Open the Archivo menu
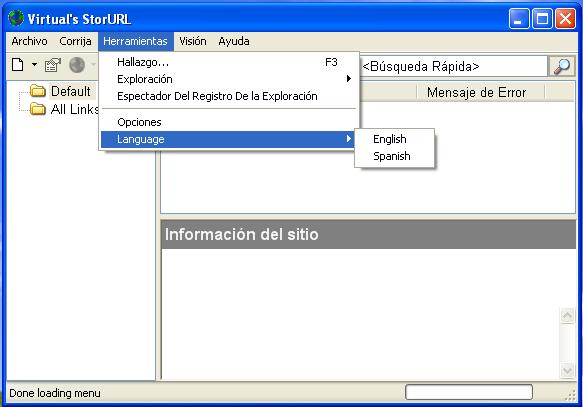The width and height of the screenshot is (583, 407). [29, 41]
